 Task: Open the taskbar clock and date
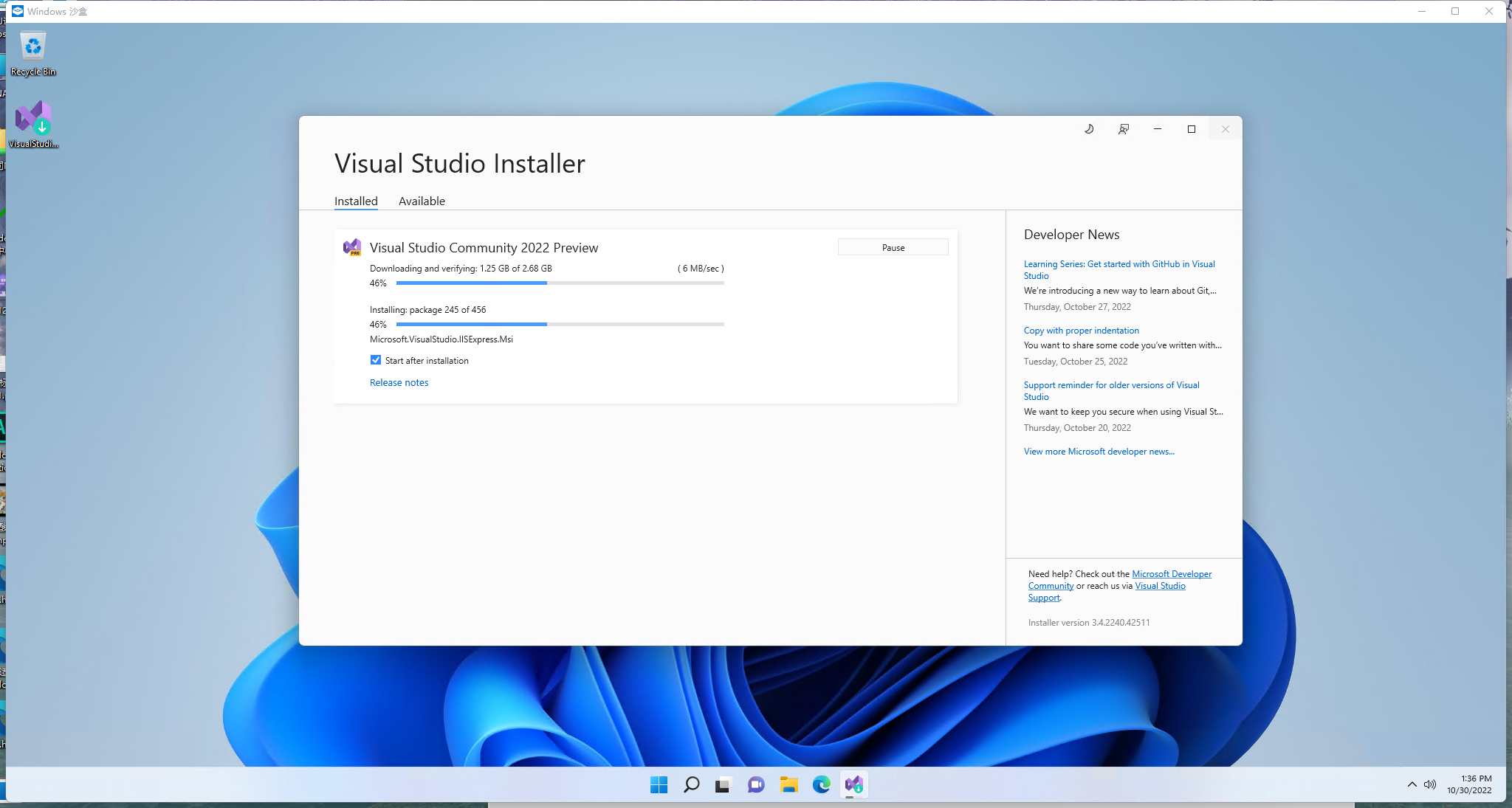coord(1469,784)
